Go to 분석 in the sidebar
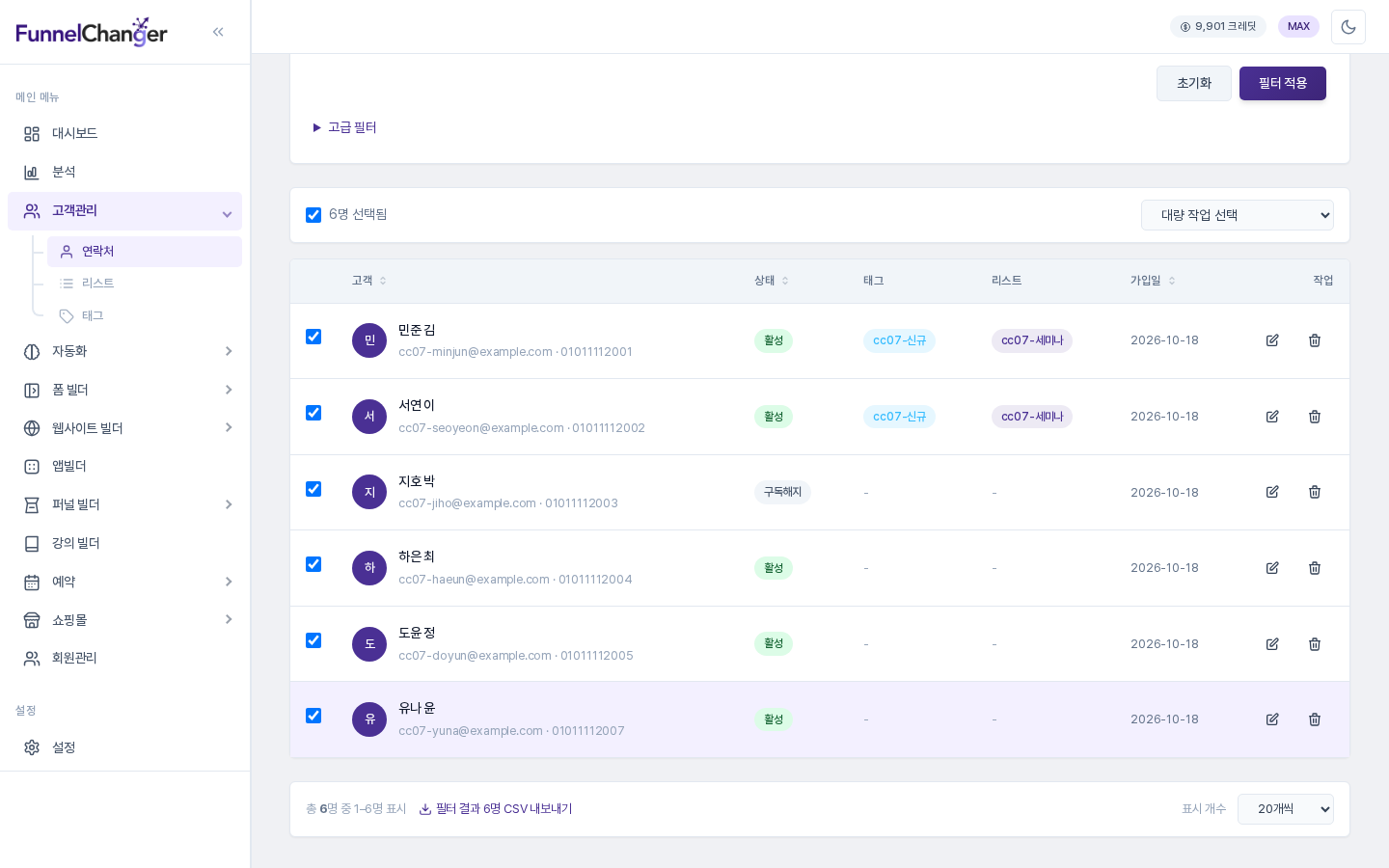Image resolution: width=1389 pixels, height=868 pixels. (x=125, y=173)
